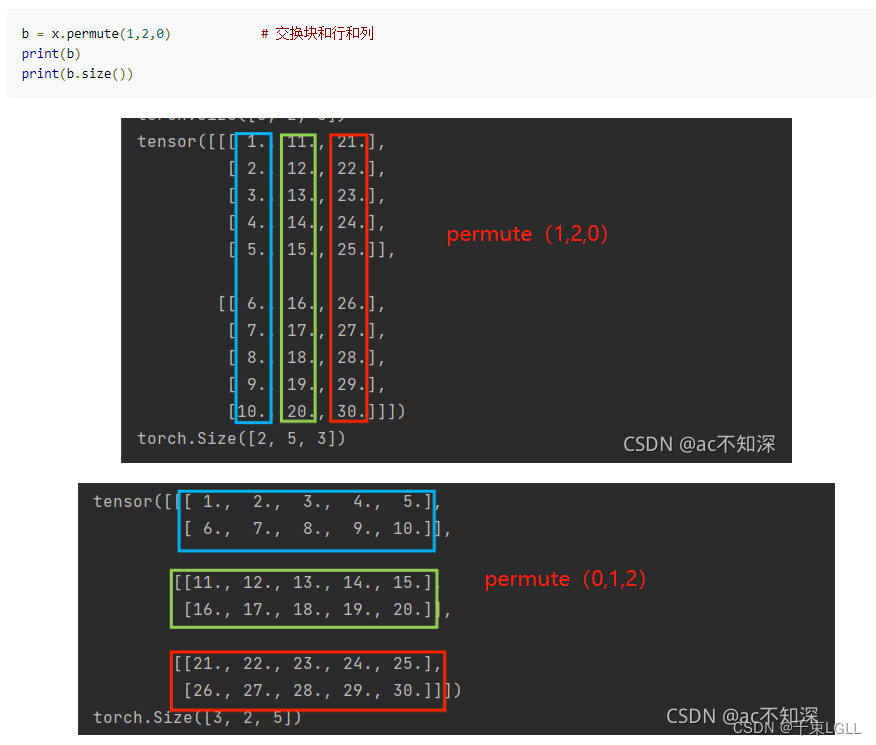Screen dimensions: 876x745
Task: Click the red highlighted third-column box
Action: tap(348, 276)
